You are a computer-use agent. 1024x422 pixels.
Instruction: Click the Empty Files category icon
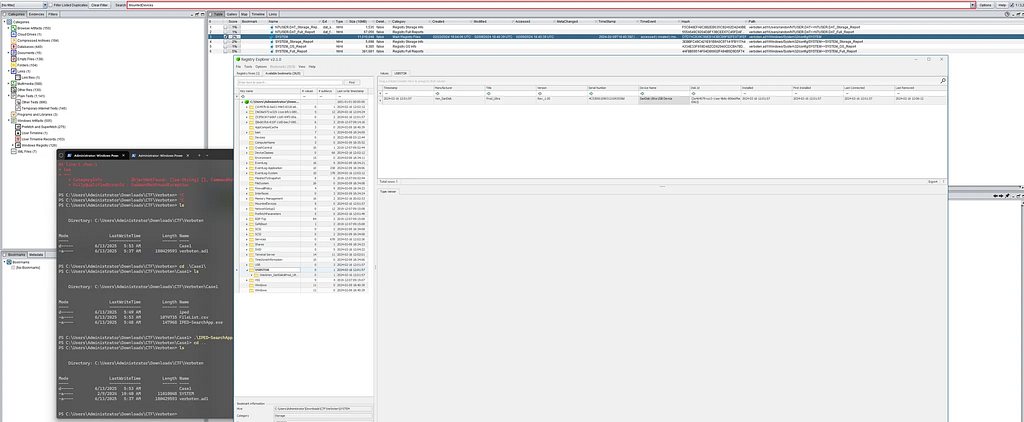[x=14, y=59]
